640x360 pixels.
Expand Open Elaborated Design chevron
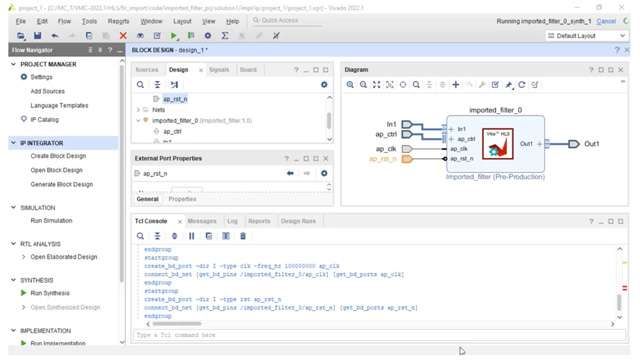click(x=23, y=257)
